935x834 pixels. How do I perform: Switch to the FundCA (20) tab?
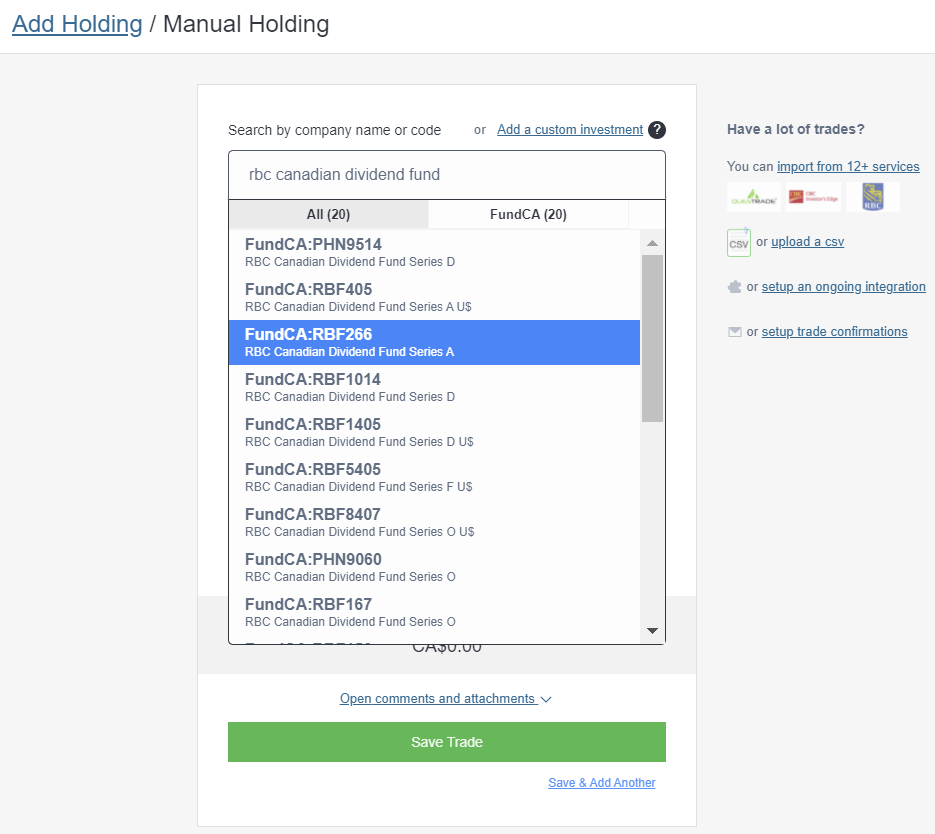[x=528, y=215]
